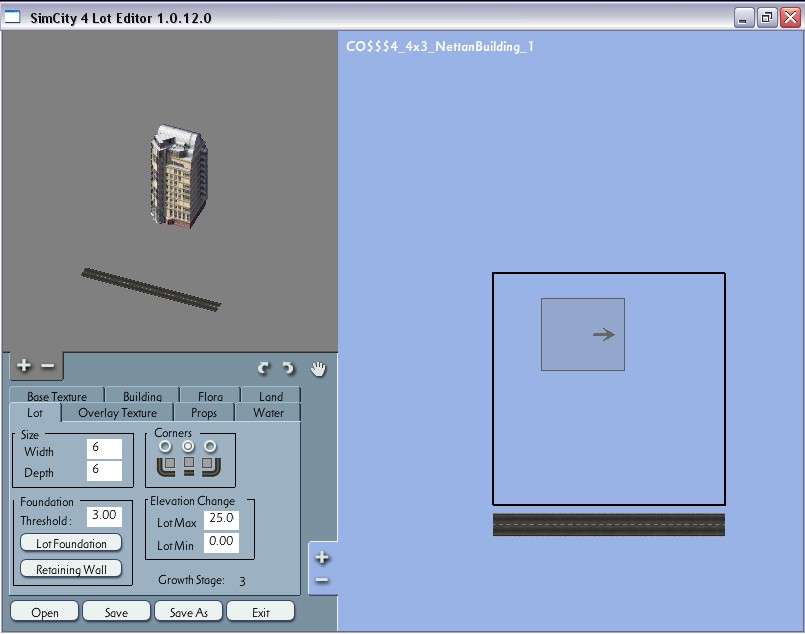Click the Open button

coord(45,612)
